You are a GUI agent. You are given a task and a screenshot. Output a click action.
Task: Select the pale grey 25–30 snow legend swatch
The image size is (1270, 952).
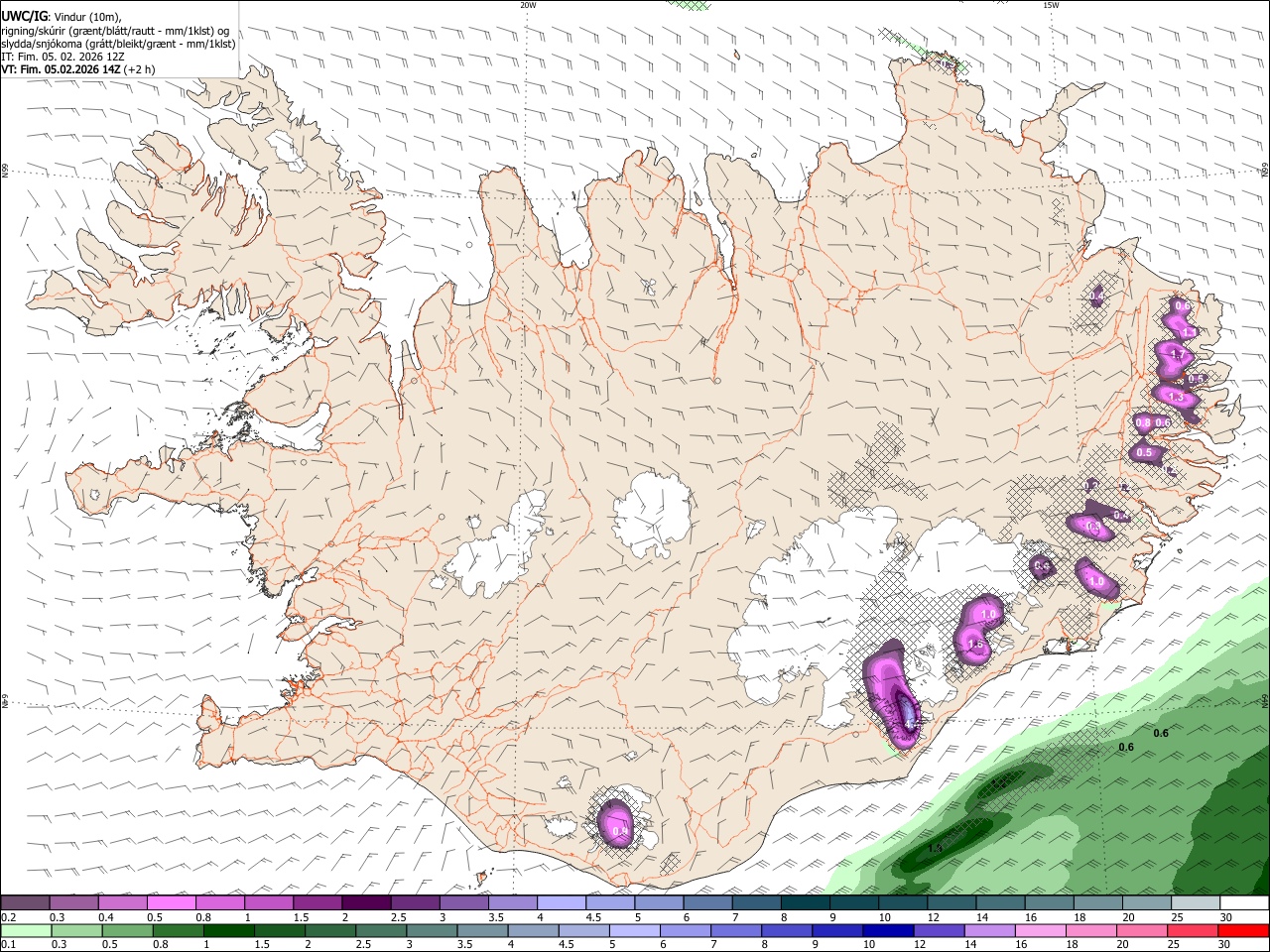click(x=1196, y=903)
